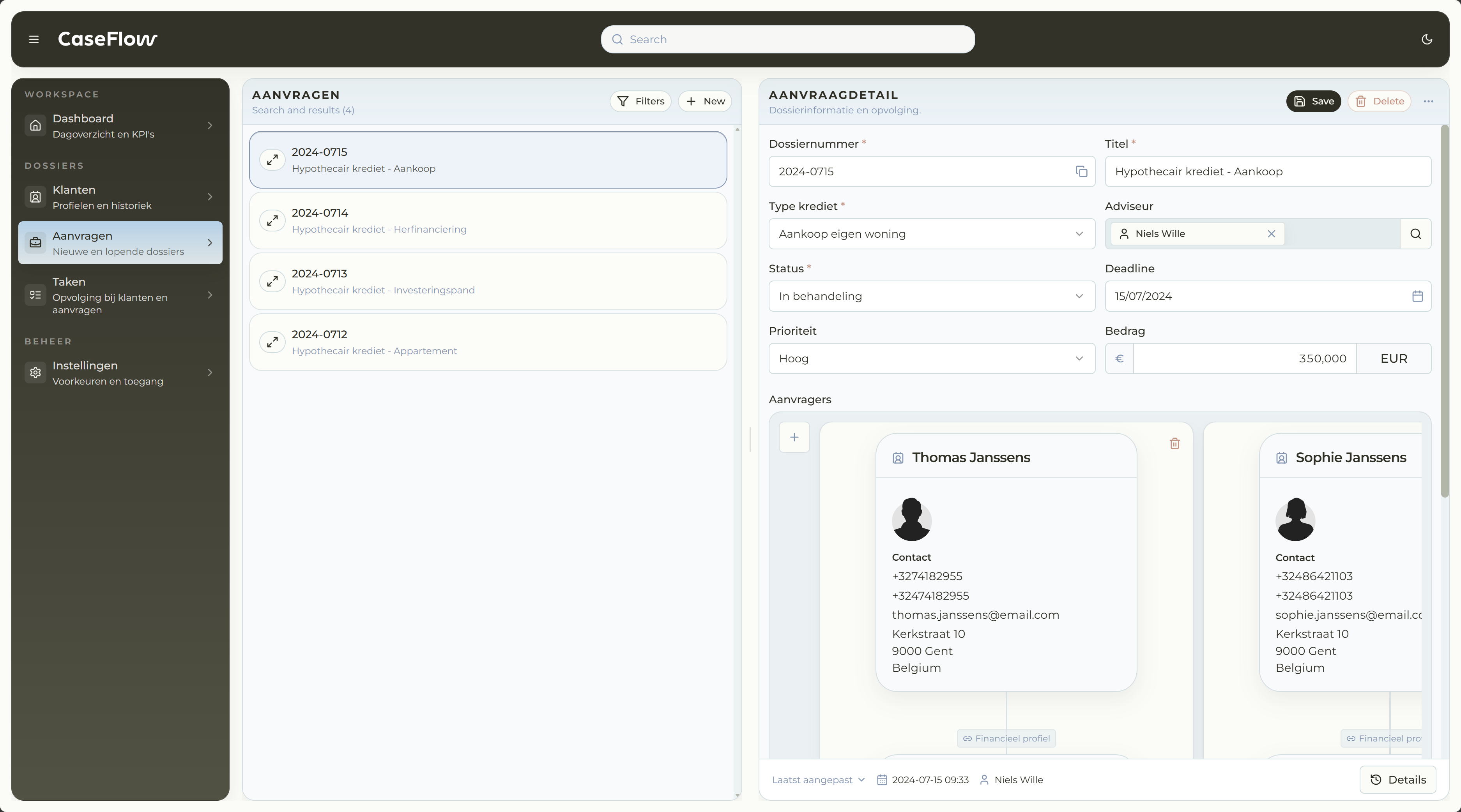Save the aanvraag detail
Viewport: 1461px width, 812px height.
[1313, 101]
